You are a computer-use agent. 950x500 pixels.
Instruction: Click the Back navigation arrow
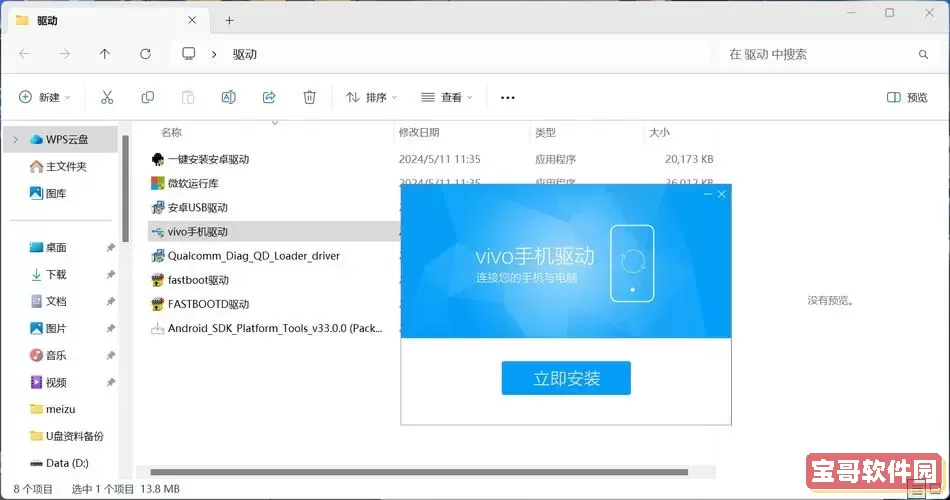[x=24, y=54]
